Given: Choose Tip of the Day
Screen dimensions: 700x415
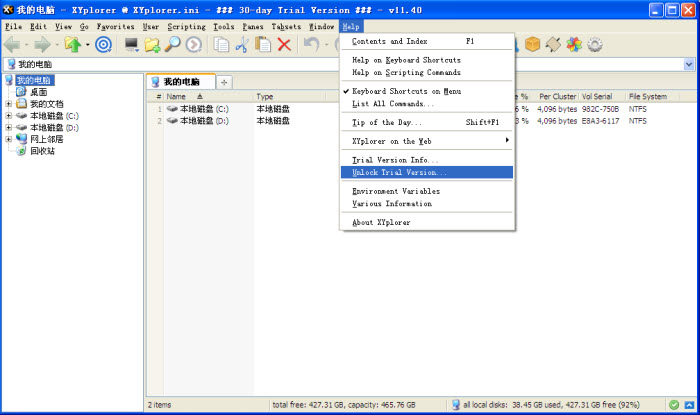Looking at the screenshot, I should point(427,122).
